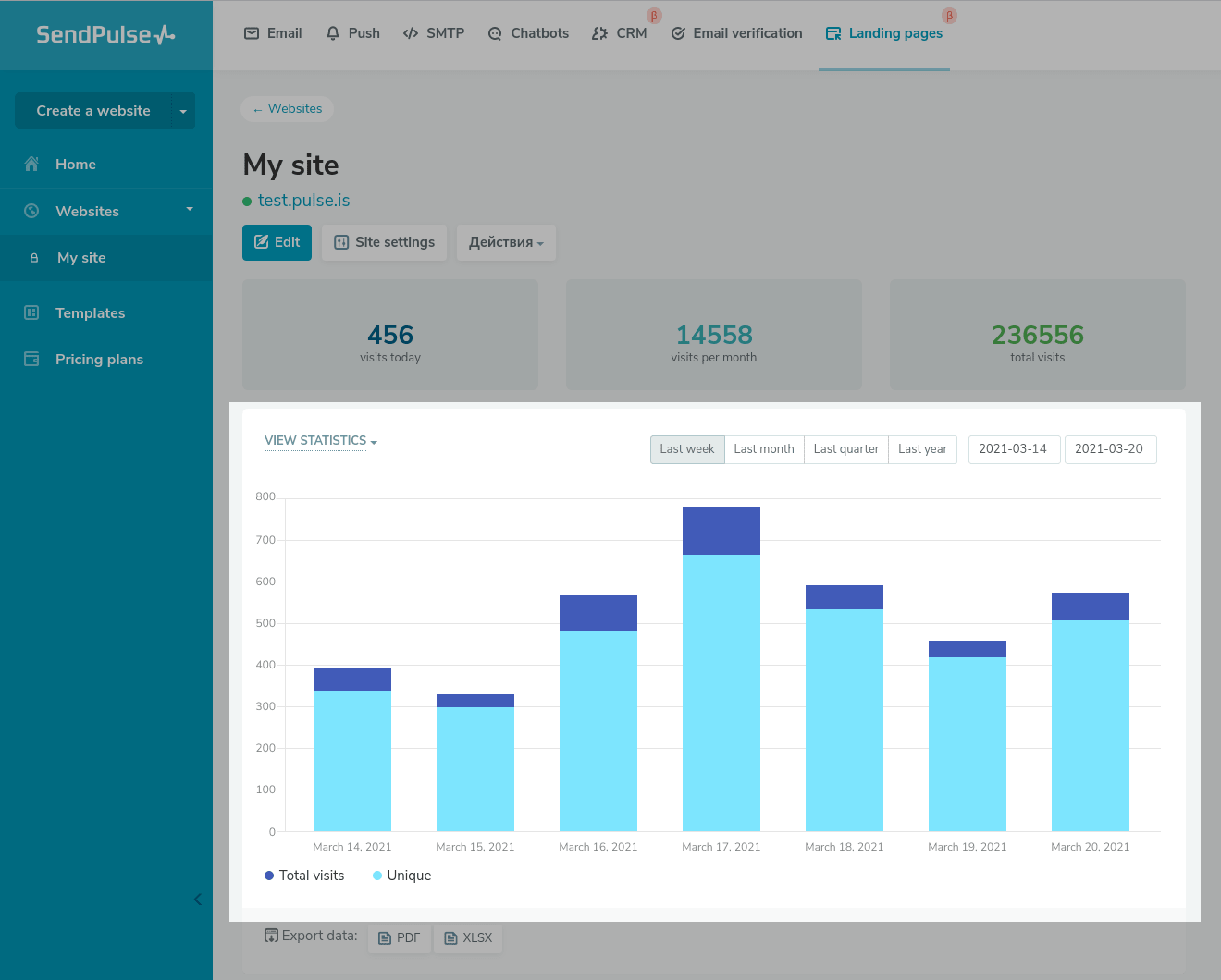Click the Home house icon in sidebar

(31, 164)
